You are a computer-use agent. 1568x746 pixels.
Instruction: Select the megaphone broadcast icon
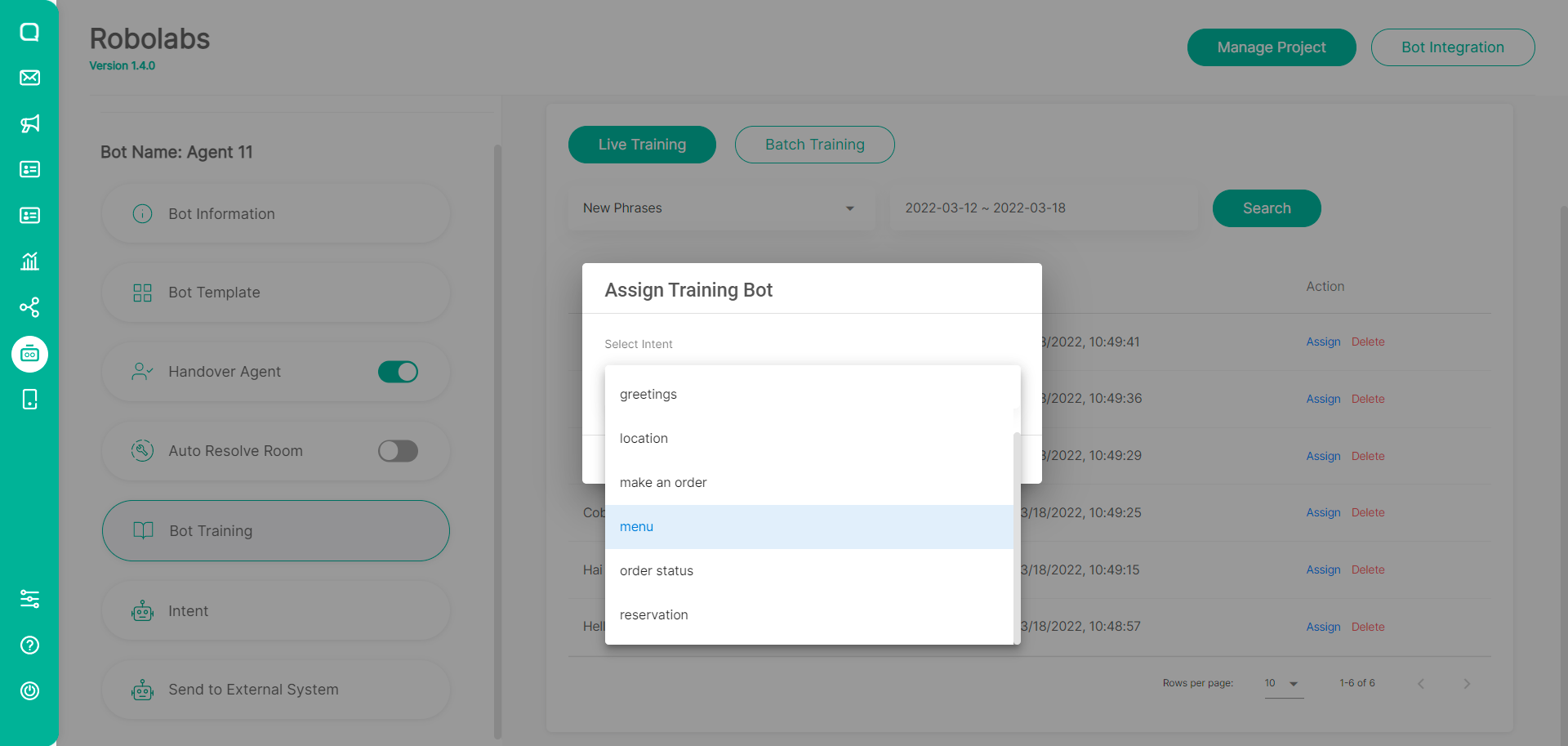29,123
